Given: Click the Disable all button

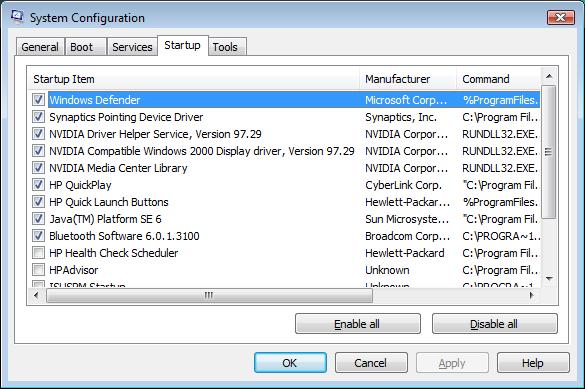Looking at the screenshot, I should point(494,324).
